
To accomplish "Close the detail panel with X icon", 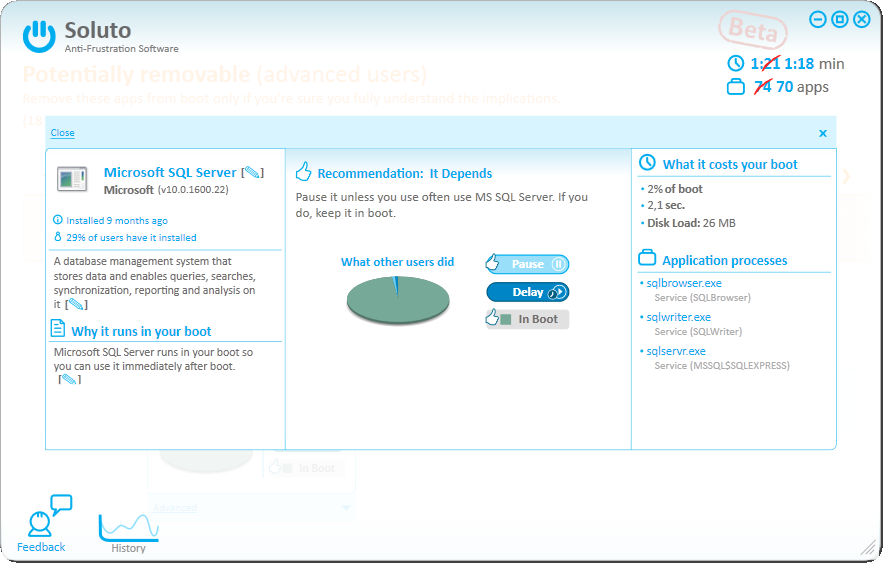I will pos(823,133).
